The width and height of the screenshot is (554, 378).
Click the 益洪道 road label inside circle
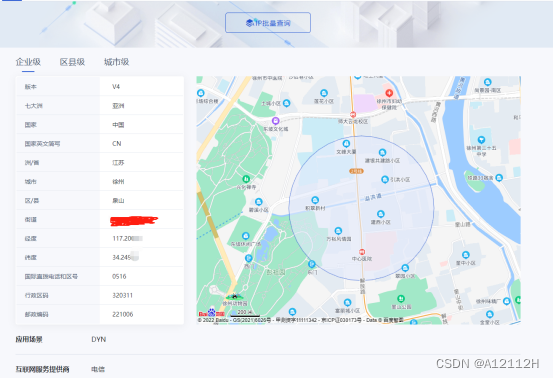coord(373,197)
